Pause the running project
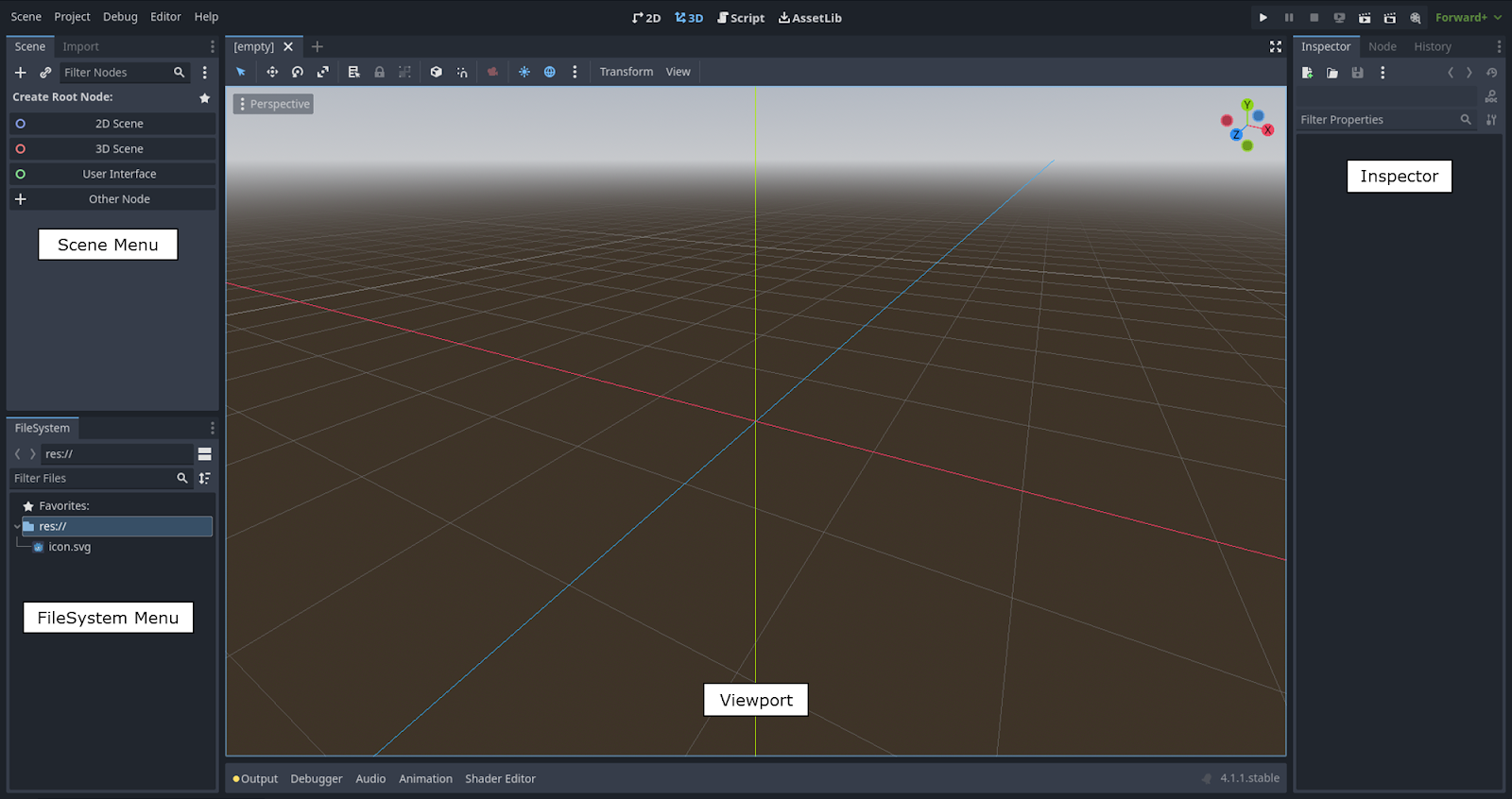The width and height of the screenshot is (1512, 799). pyautogui.click(x=1289, y=18)
